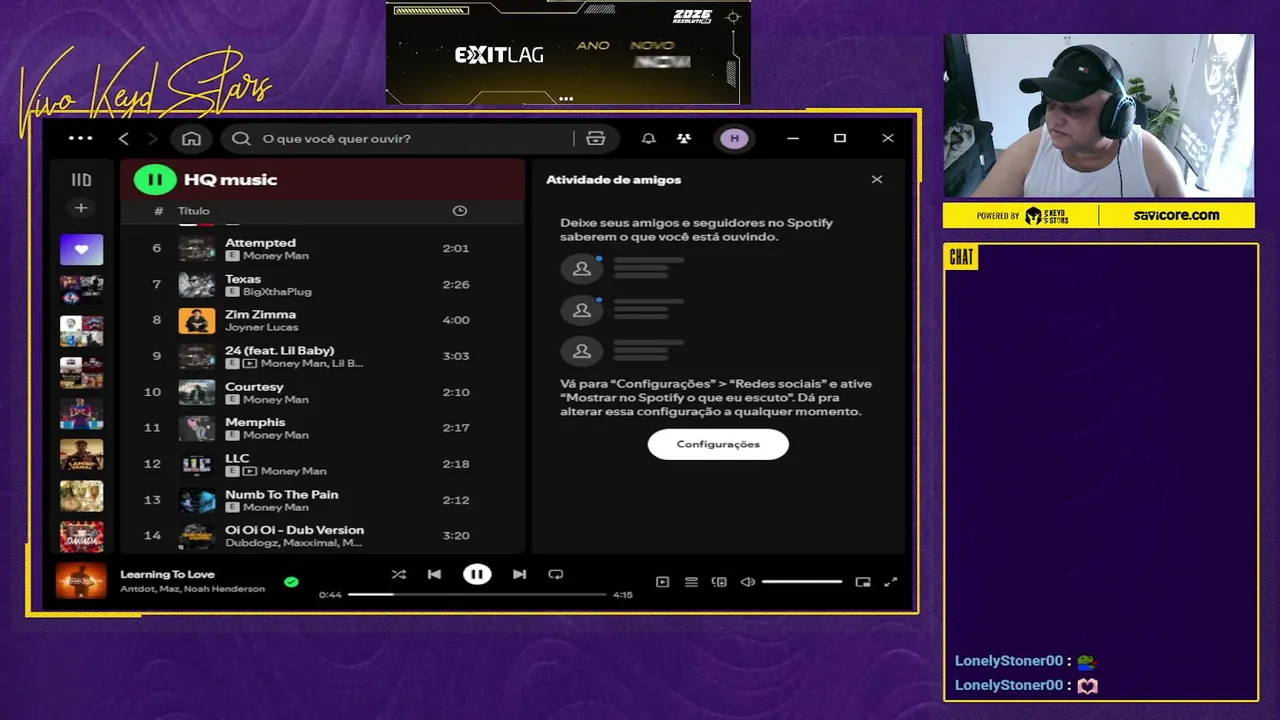Image resolution: width=1280 pixels, height=720 pixels.
Task: Seek within the song progress bar
Action: tap(477, 594)
